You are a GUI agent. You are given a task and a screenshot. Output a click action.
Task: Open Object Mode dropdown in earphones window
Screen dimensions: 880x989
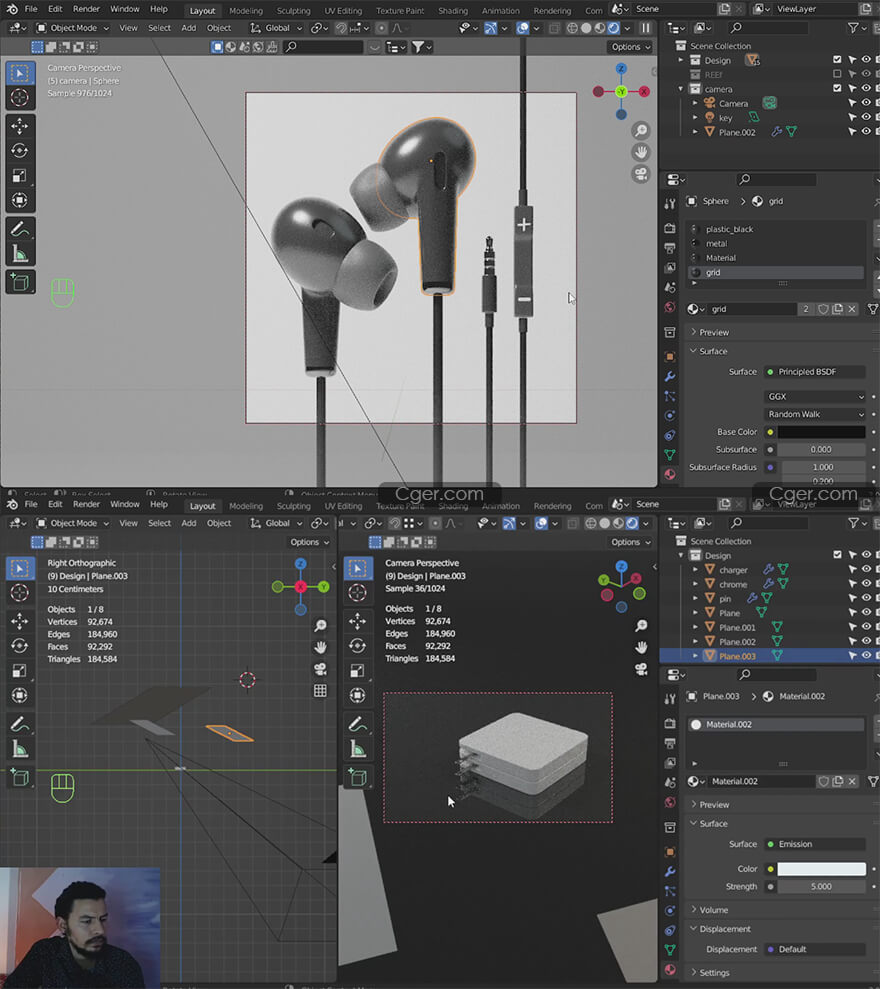tap(73, 28)
